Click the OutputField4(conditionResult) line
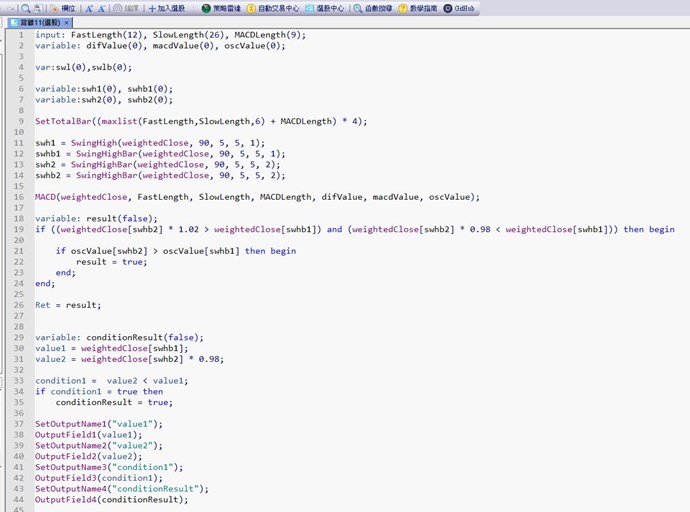The width and height of the screenshot is (690, 512). point(111,500)
